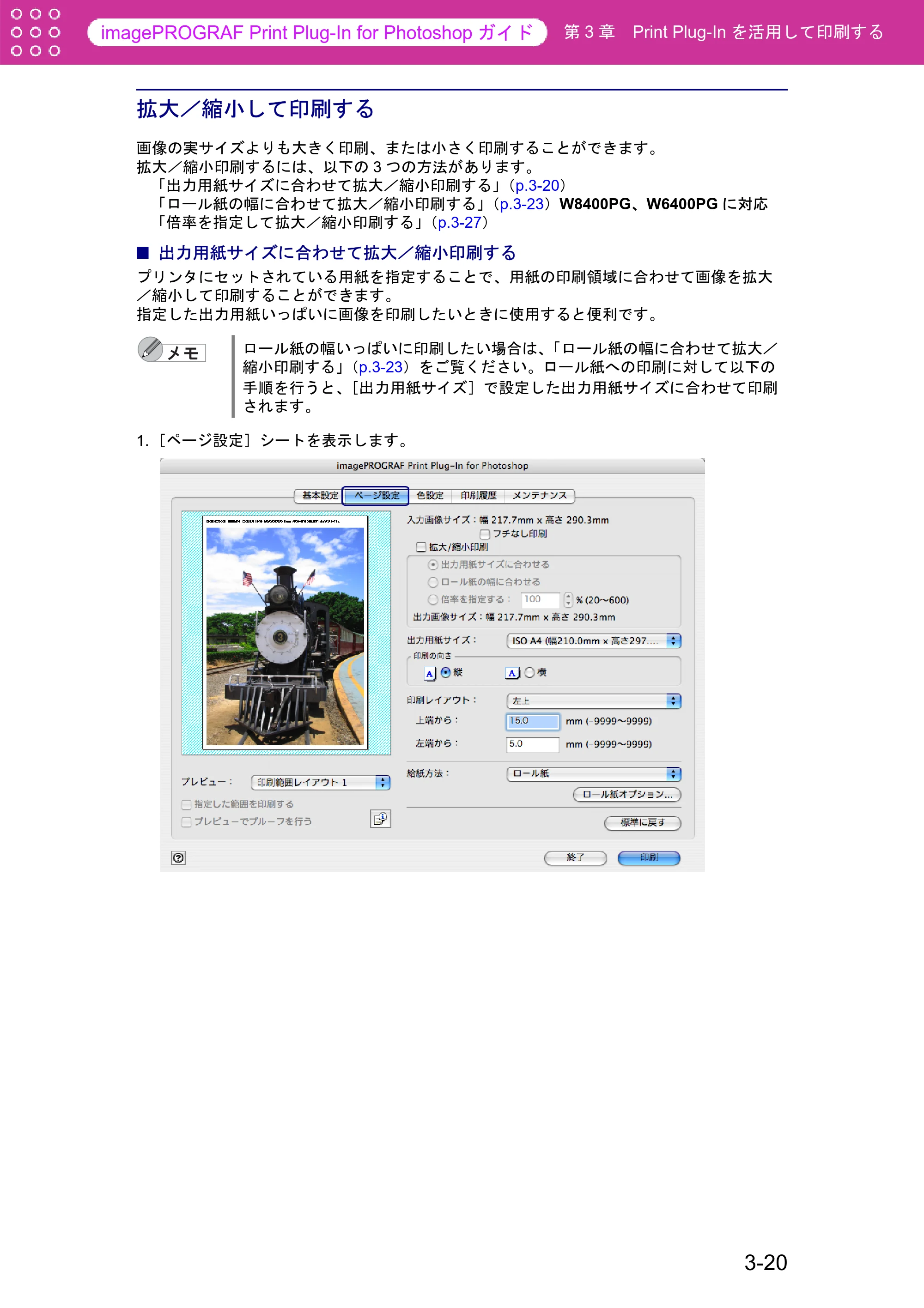This screenshot has height=1308, width=924.
Task: Select 出力用紙サイズに合わせる radio button
Action: [x=433, y=565]
